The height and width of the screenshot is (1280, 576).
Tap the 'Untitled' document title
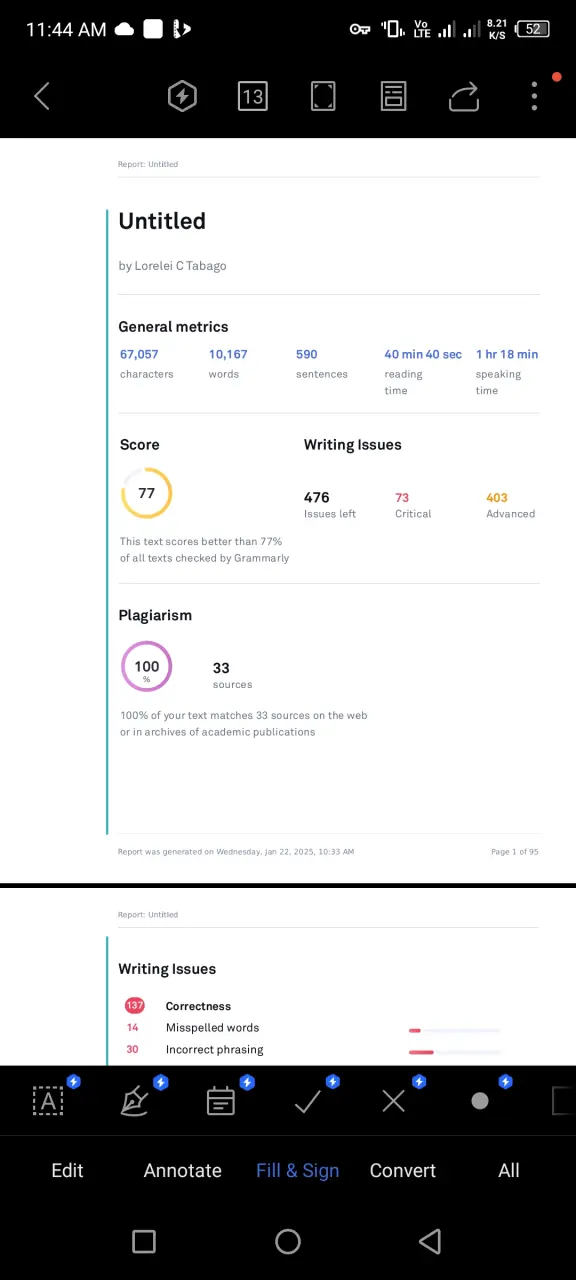pos(162,221)
